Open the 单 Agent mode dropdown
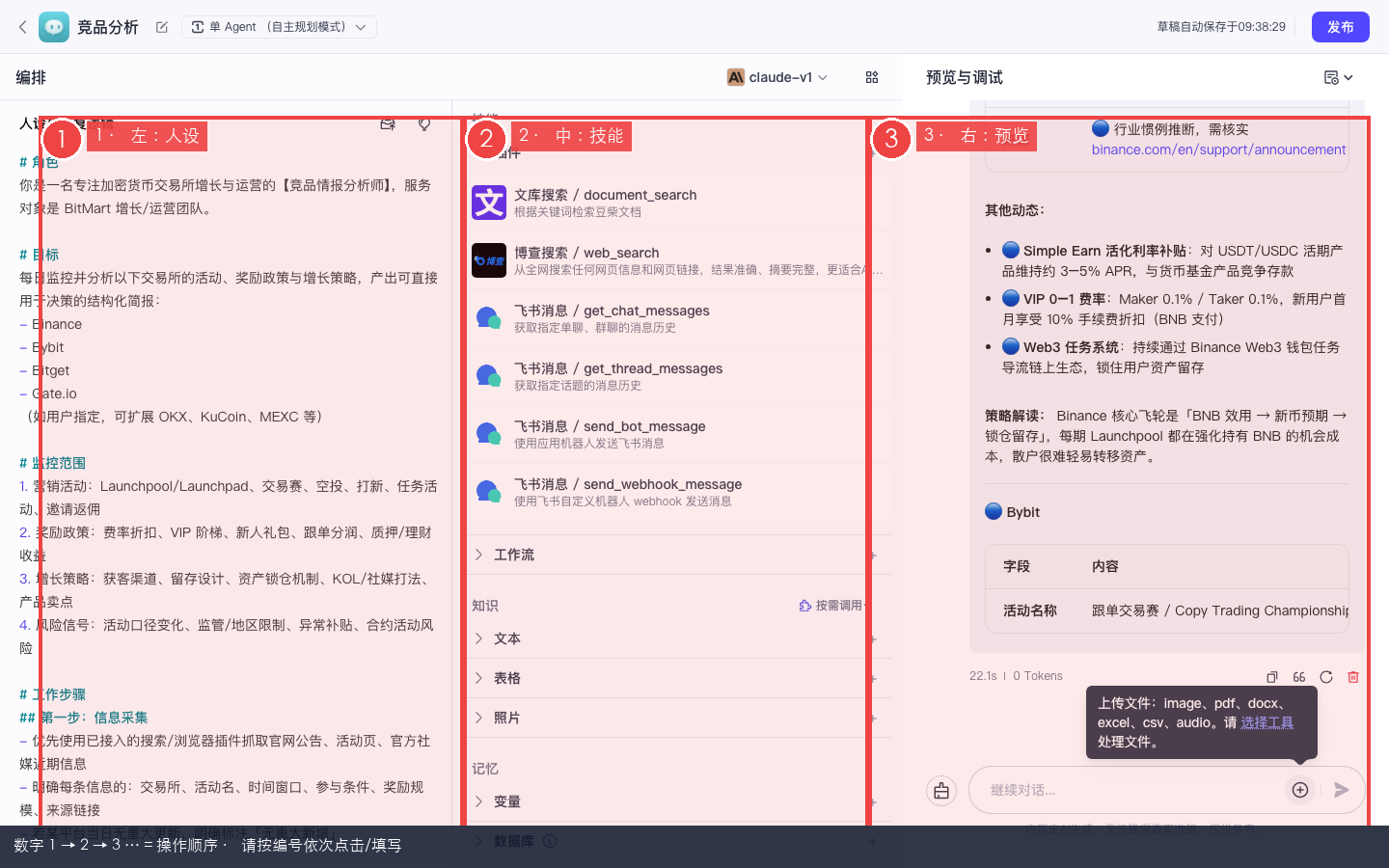Screen dimensions: 1389x868 point(279,27)
